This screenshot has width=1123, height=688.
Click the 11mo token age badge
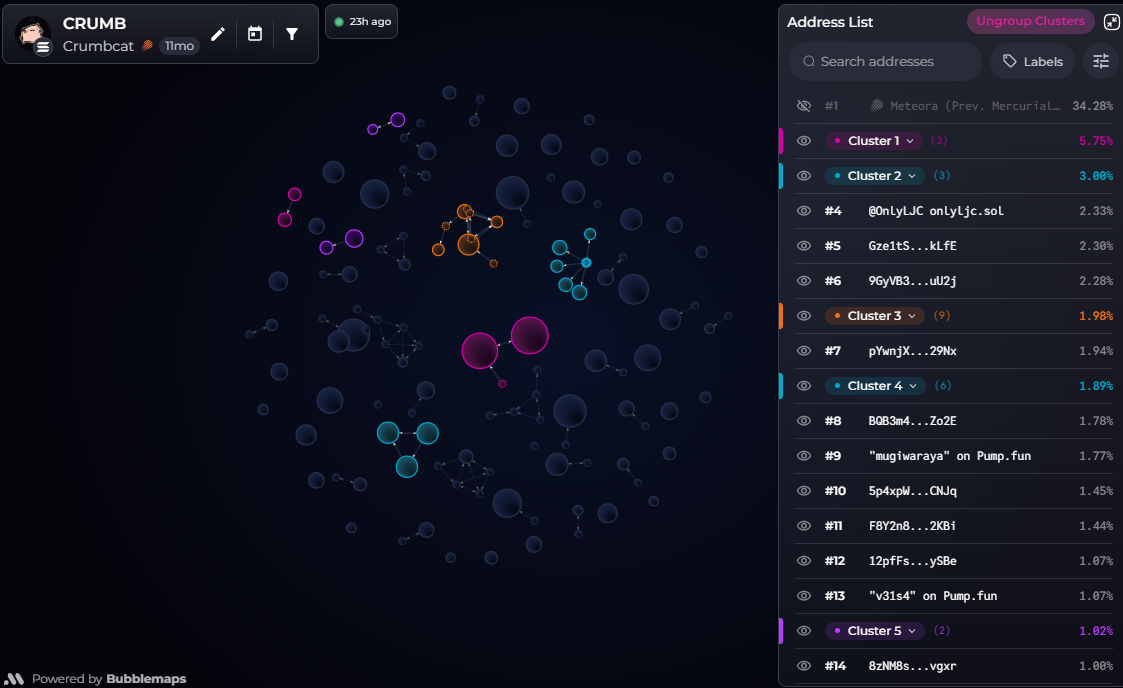coord(179,46)
